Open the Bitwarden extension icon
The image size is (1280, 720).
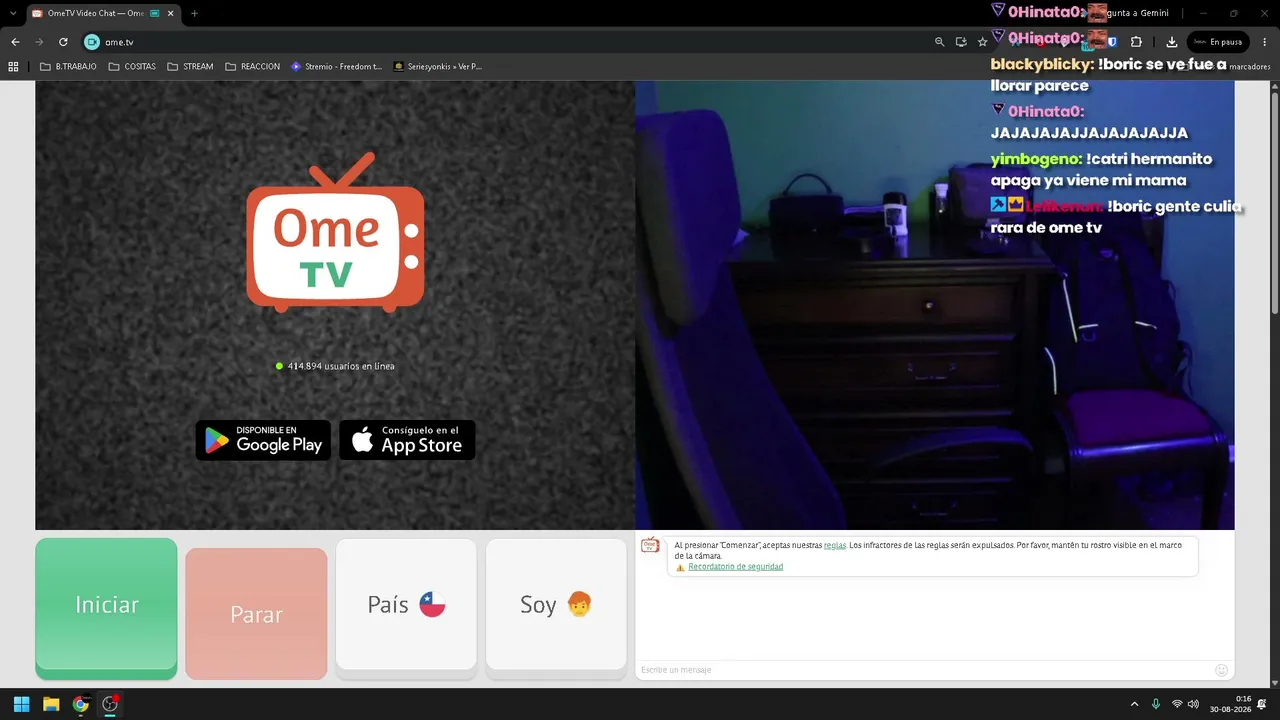[x=1112, y=42]
